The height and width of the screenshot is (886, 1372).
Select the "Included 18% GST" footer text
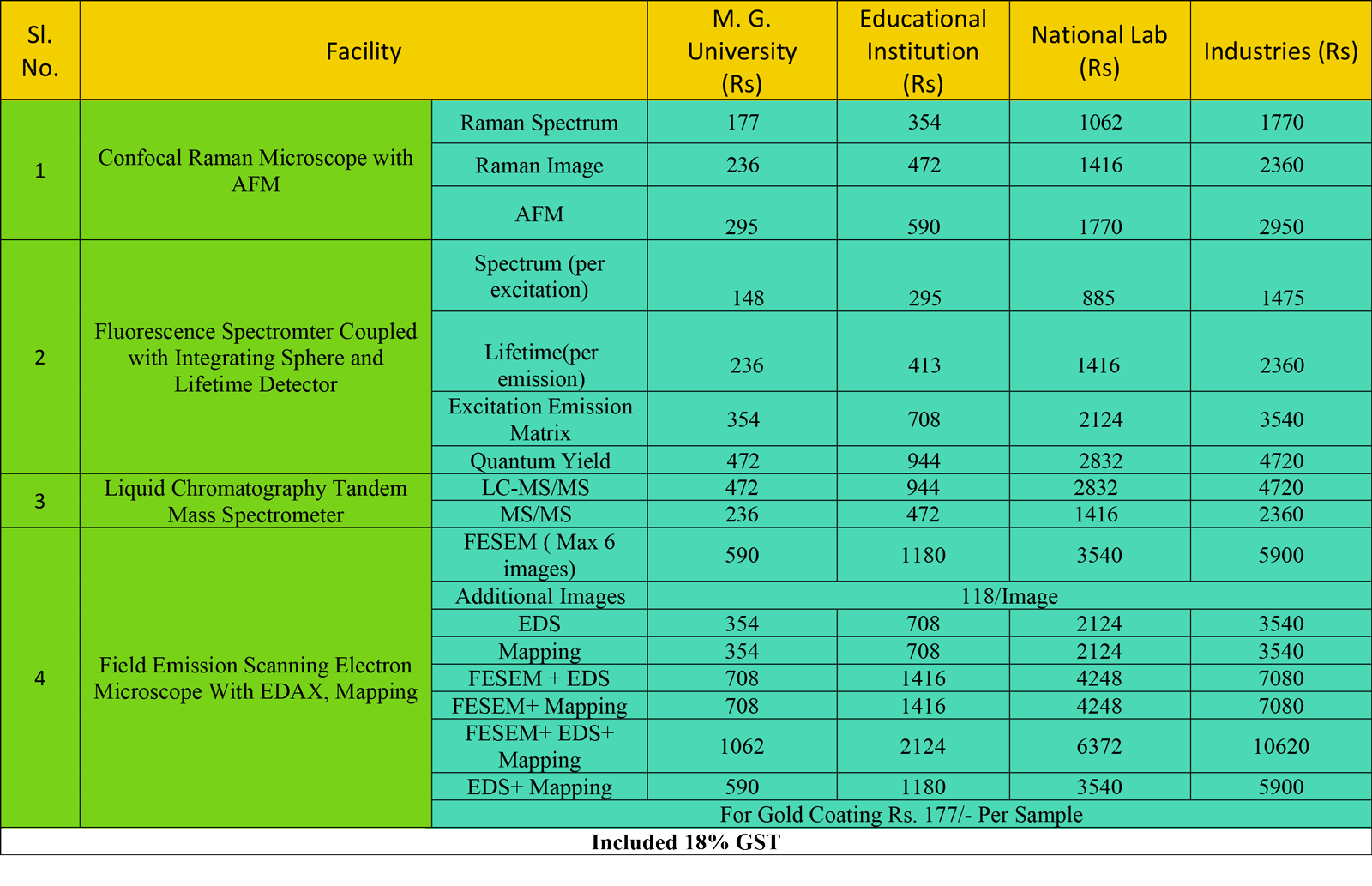click(686, 841)
